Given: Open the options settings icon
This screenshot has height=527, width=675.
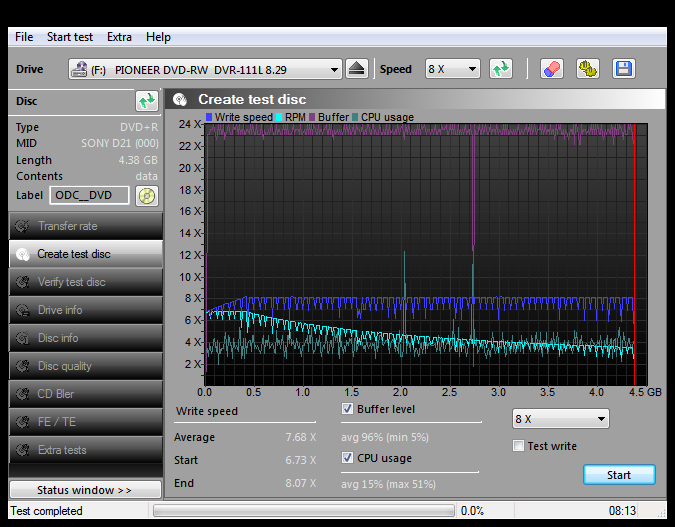Looking at the screenshot, I should click(x=588, y=69).
